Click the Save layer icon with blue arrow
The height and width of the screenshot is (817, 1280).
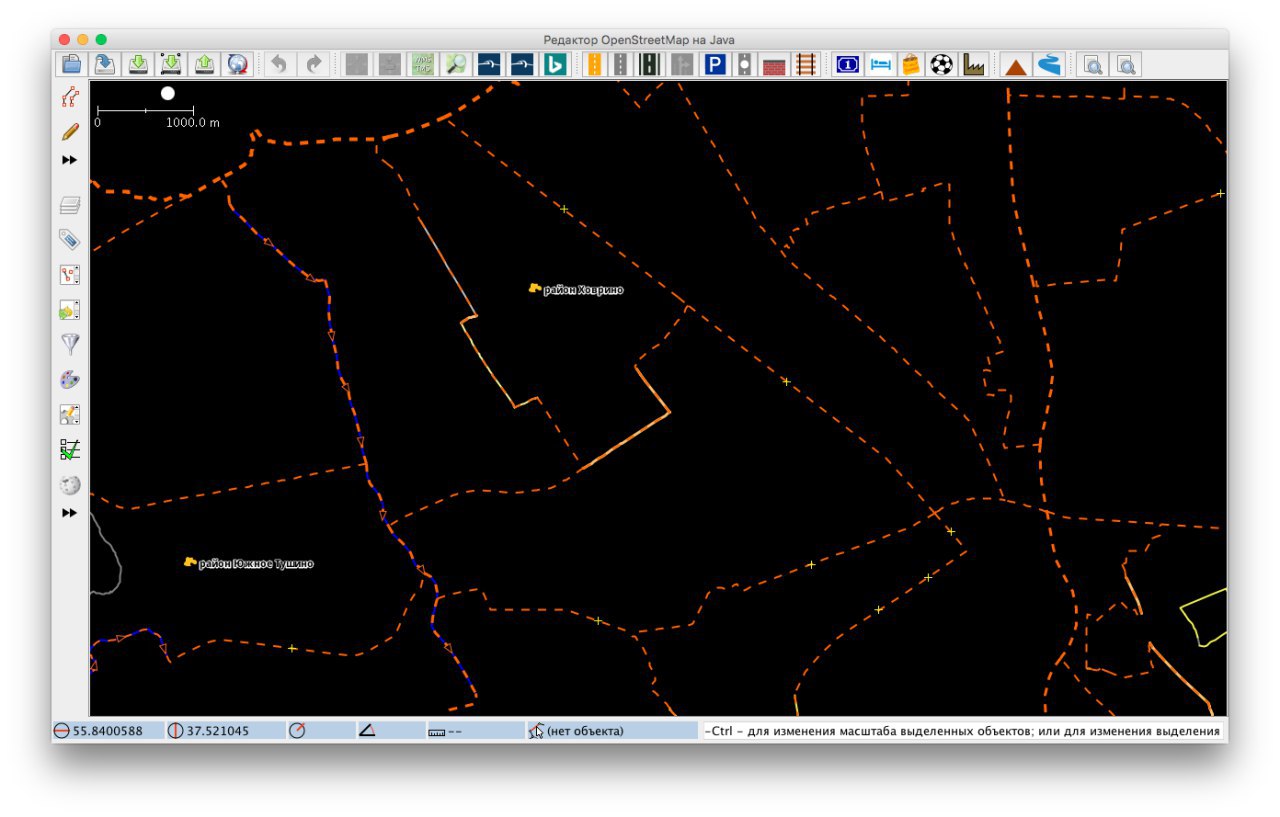click(104, 65)
